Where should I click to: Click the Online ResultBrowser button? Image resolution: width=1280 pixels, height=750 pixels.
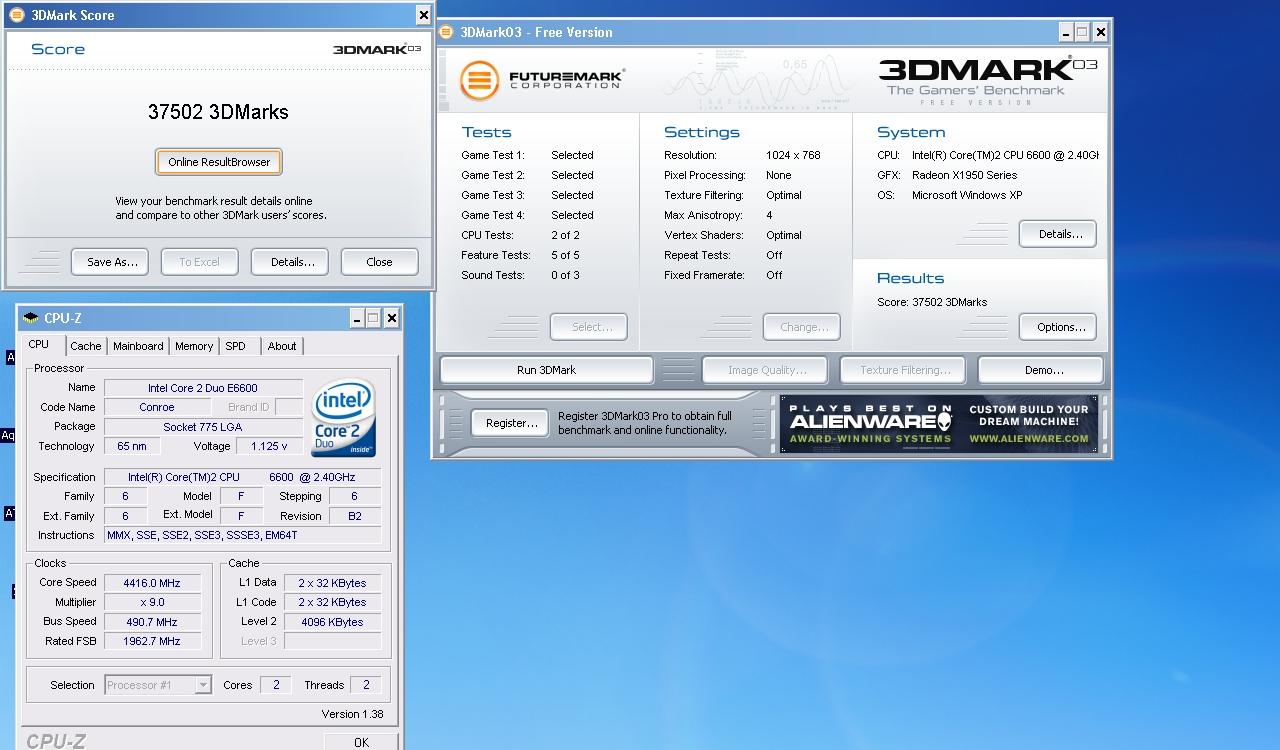coord(219,162)
